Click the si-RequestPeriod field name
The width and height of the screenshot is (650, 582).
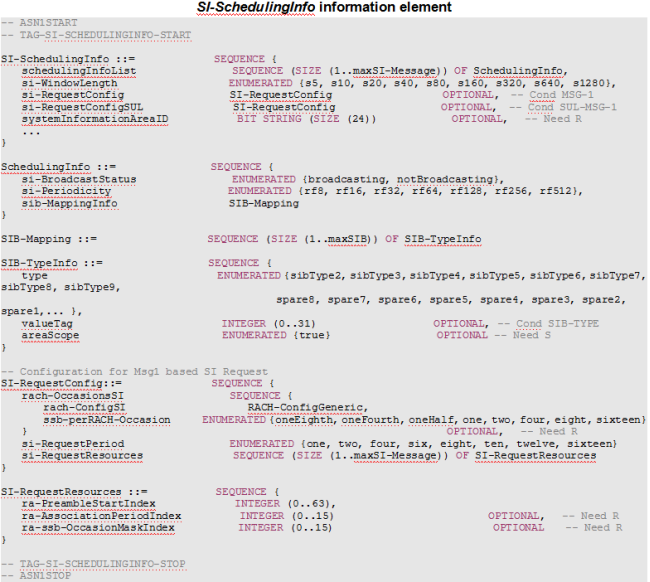pyautogui.click(x=73, y=444)
